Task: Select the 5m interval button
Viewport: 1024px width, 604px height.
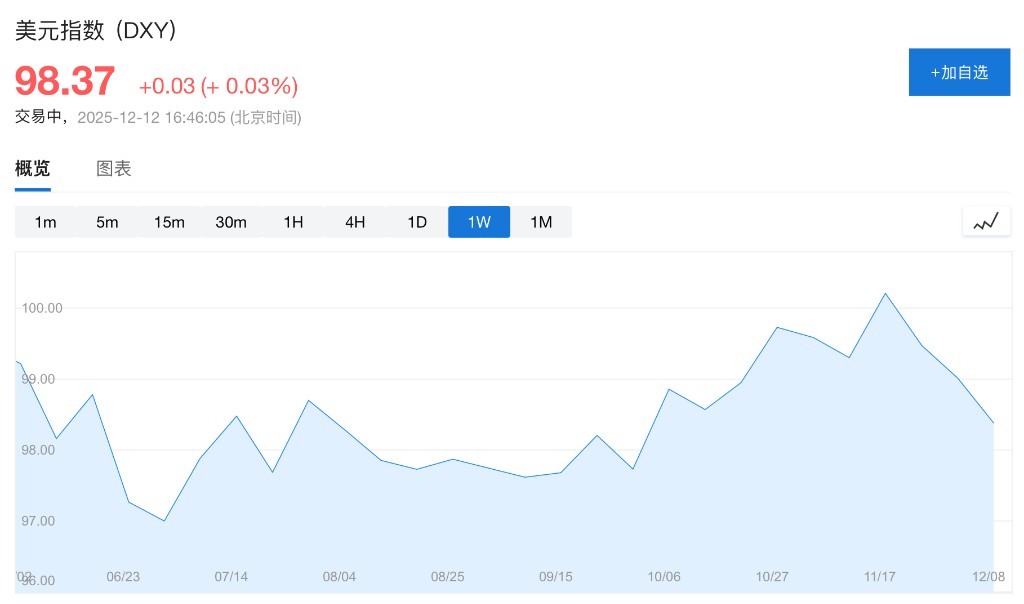Action: pyautogui.click(x=107, y=222)
